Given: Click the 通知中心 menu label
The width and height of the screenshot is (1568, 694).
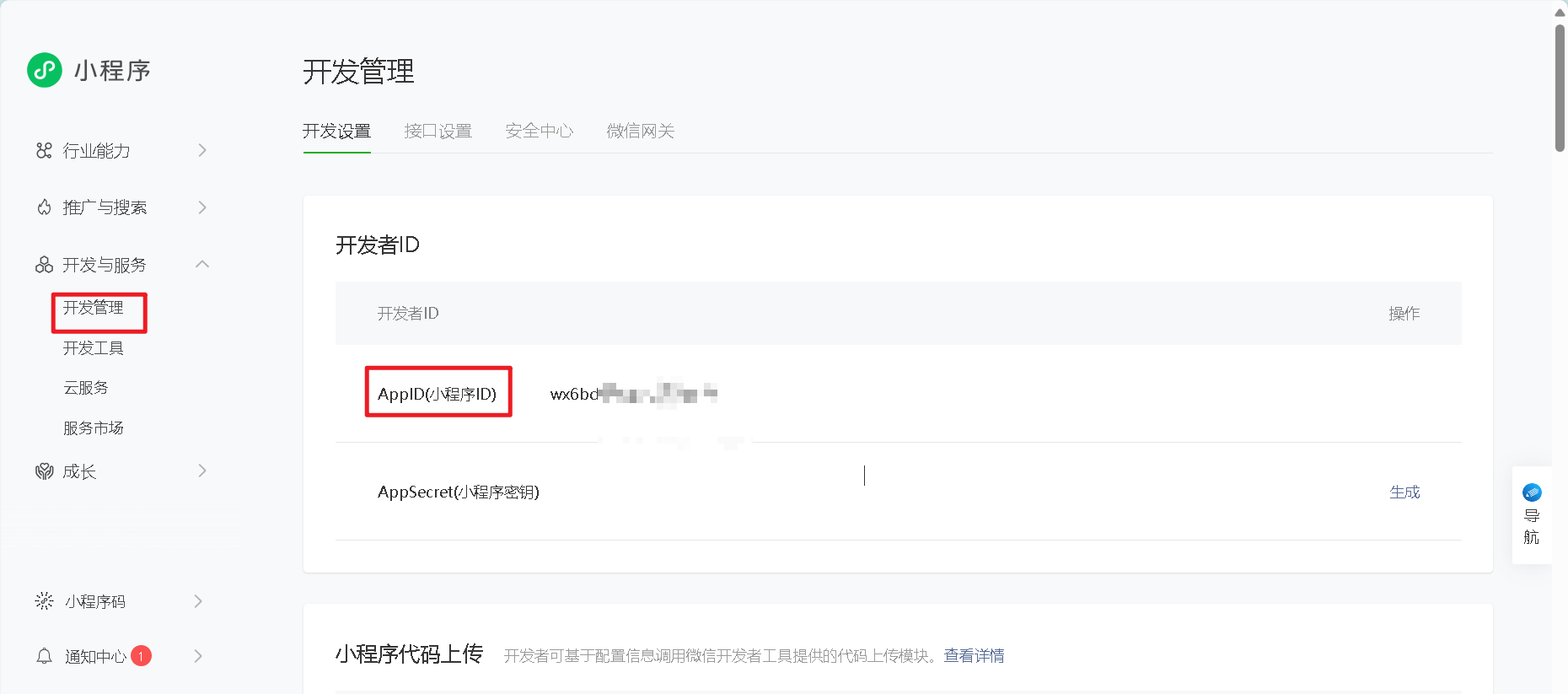Looking at the screenshot, I should click(x=95, y=656).
